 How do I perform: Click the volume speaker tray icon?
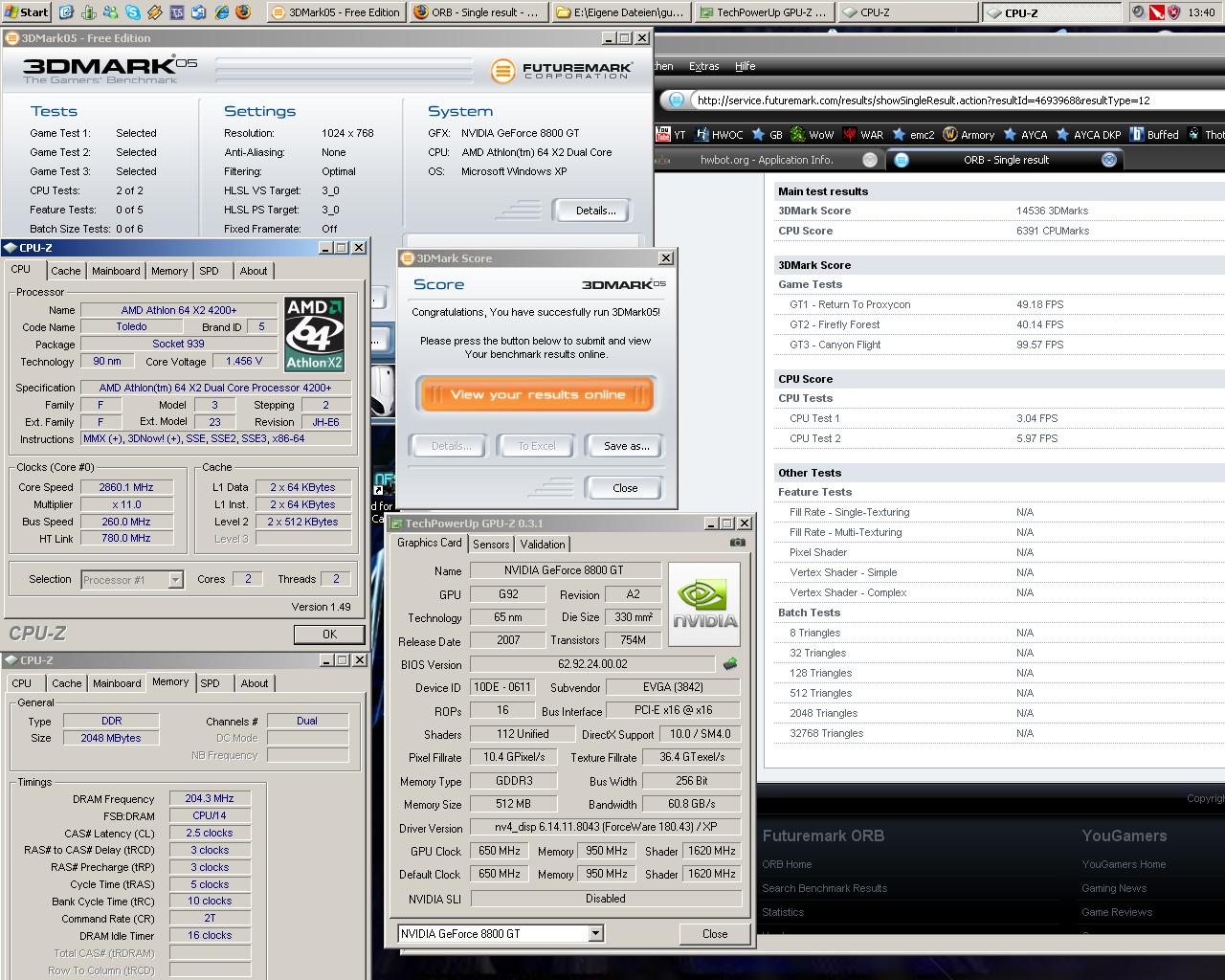pos(1138,12)
